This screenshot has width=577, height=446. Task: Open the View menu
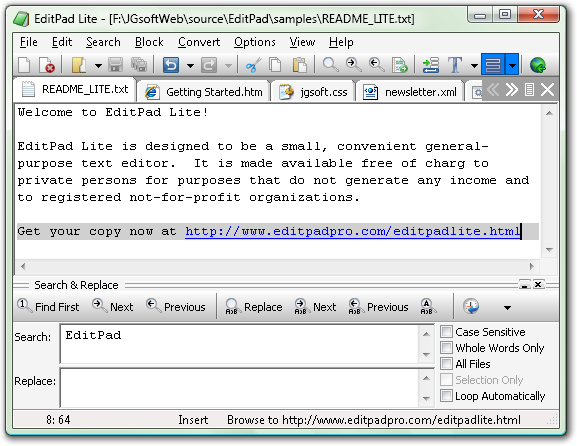[302, 42]
